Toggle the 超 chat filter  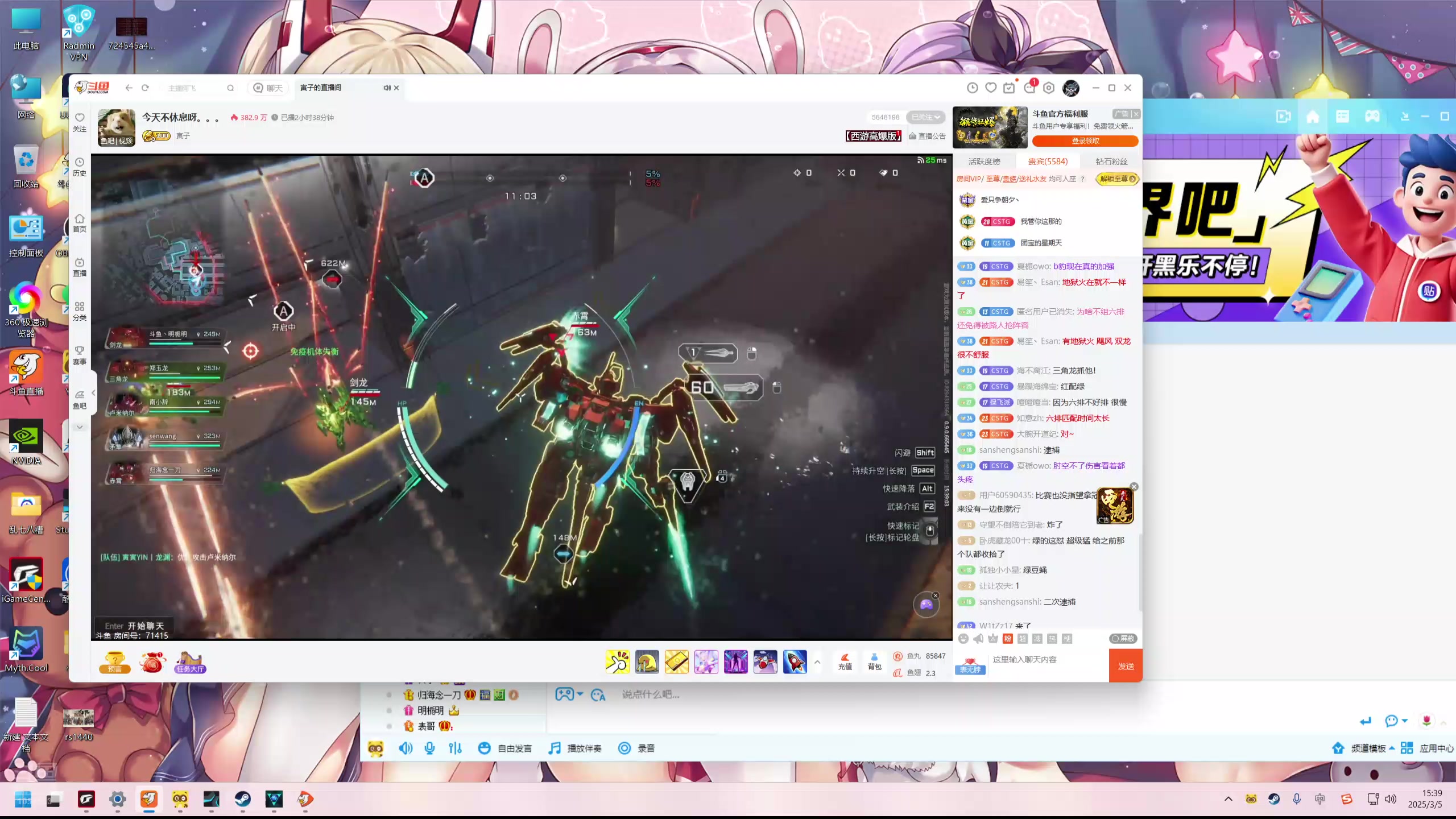point(1023,639)
